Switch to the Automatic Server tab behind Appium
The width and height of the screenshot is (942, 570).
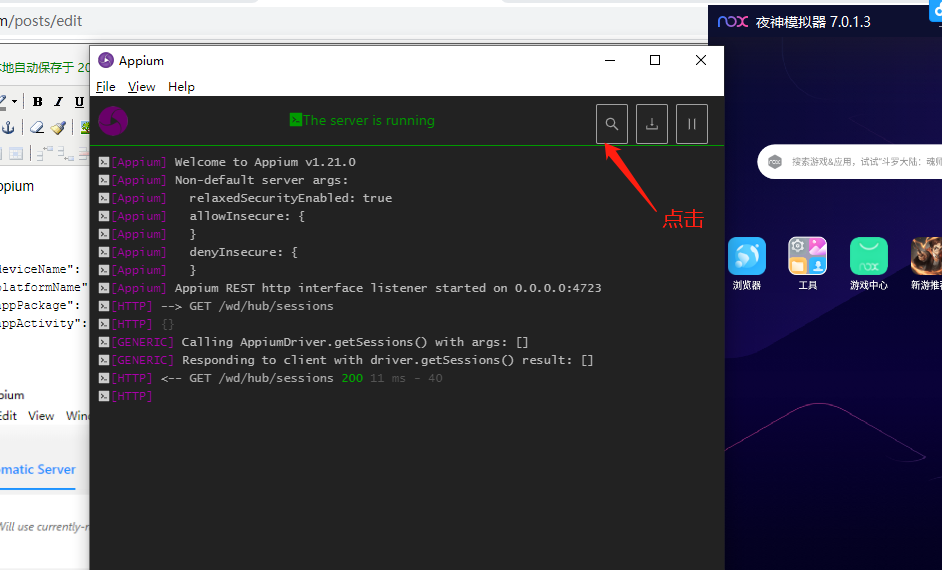(38, 469)
